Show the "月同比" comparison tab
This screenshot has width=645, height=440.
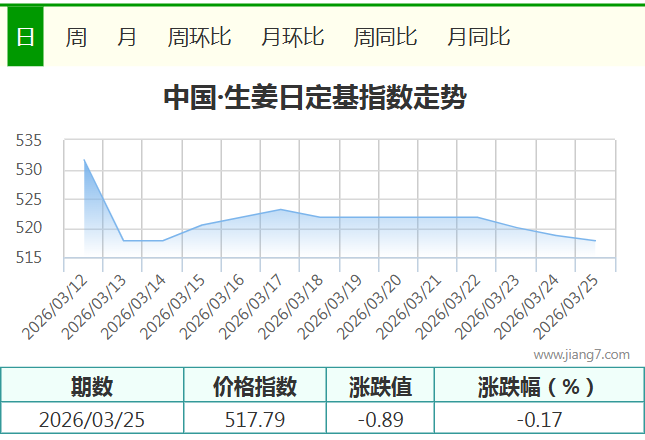[x=478, y=38]
